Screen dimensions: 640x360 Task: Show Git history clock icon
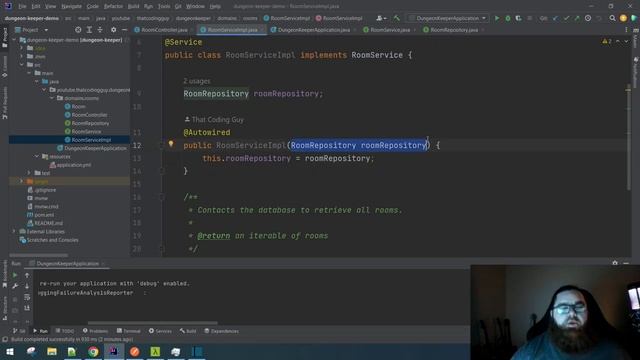pyautogui.click(x=588, y=18)
